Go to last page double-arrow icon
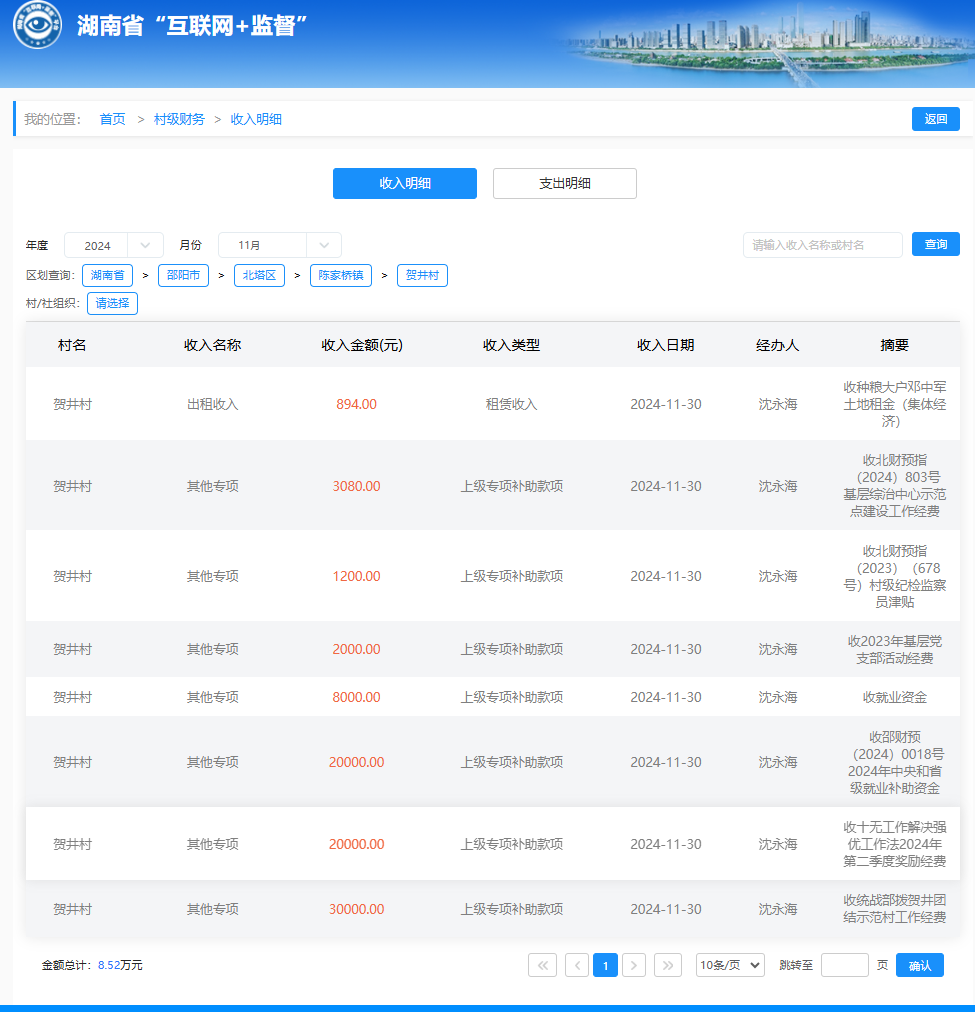The height and width of the screenshot is (1012, 975). [x=668, y=965]
